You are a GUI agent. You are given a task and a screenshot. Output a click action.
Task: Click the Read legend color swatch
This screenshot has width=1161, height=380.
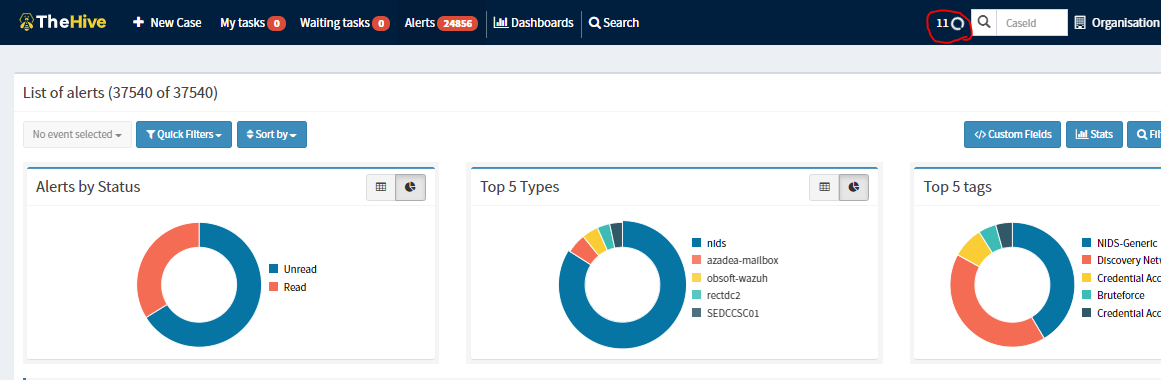[273, 287]
